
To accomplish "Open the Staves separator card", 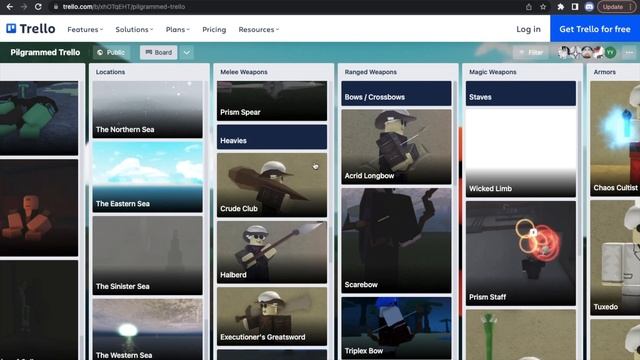I will tap(521, 93).
